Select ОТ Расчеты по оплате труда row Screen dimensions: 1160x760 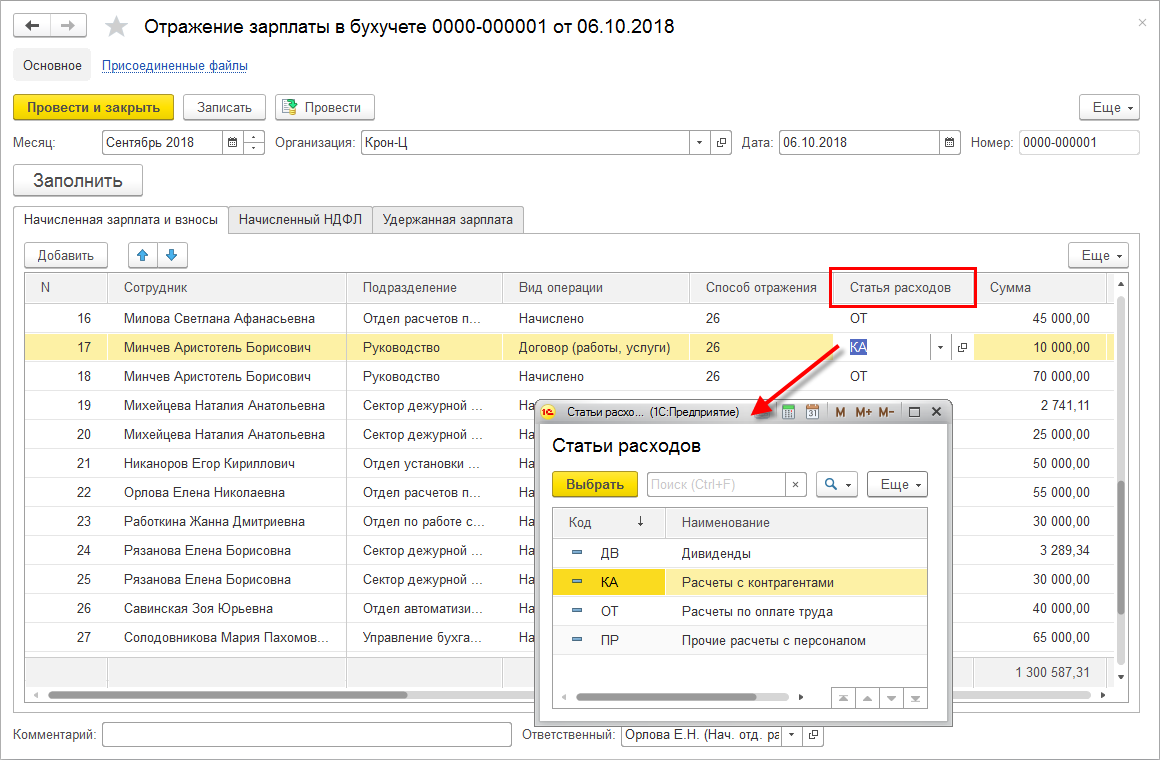[740, 611]
